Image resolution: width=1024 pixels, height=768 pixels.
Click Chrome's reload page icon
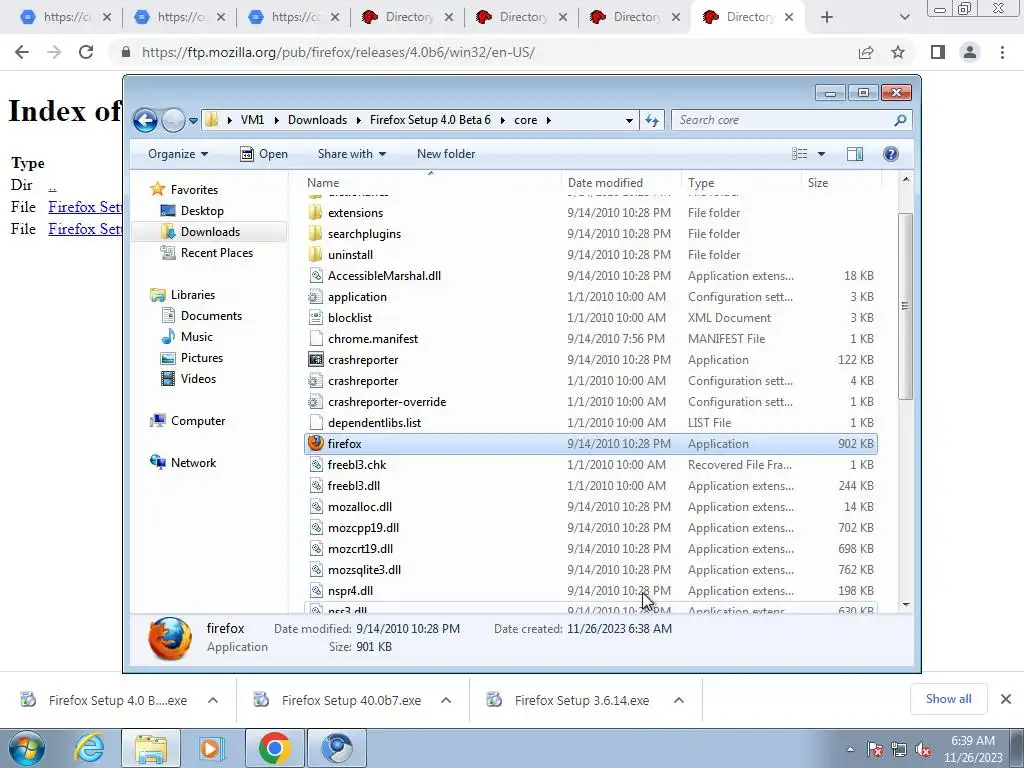pos(86,52)
